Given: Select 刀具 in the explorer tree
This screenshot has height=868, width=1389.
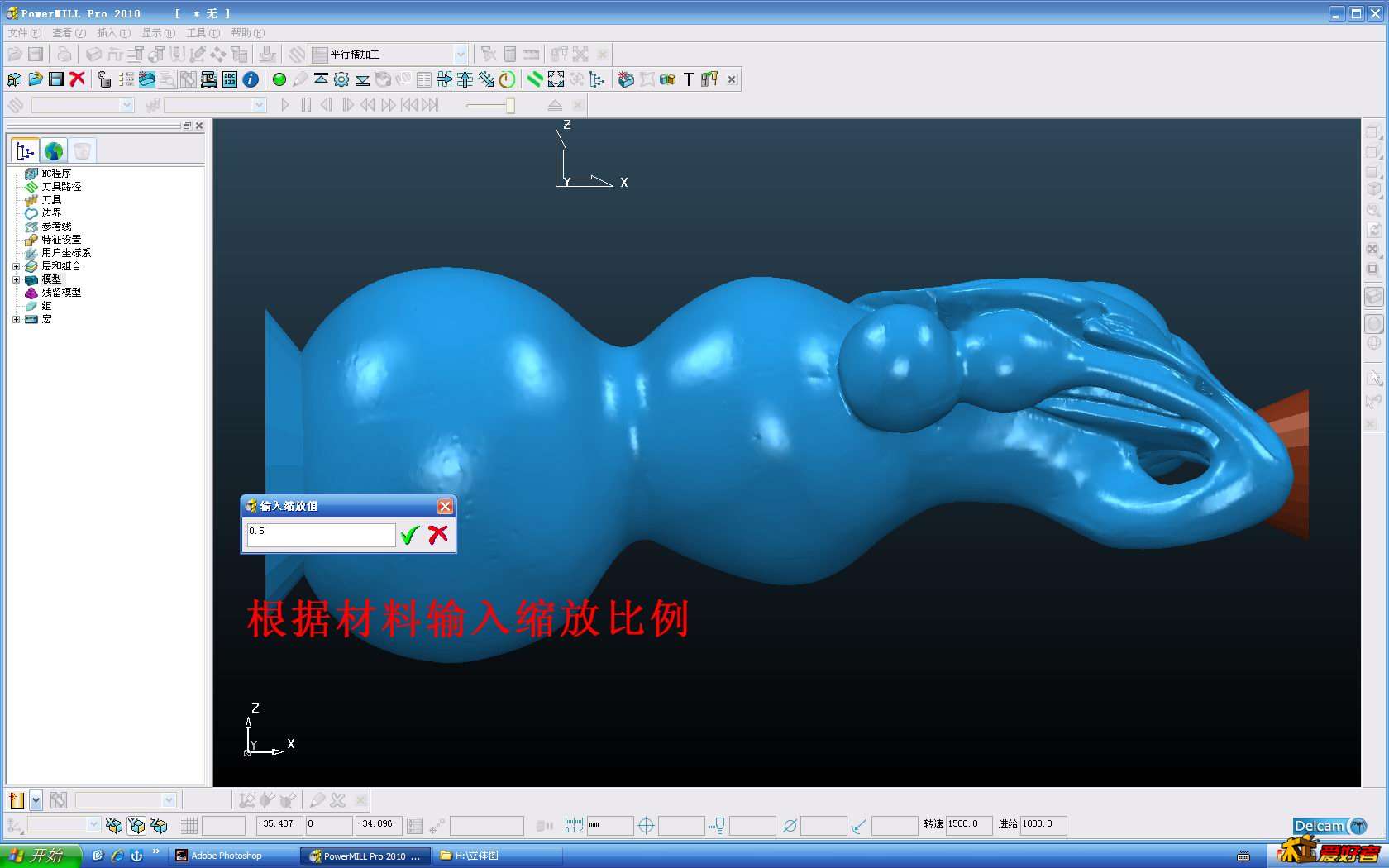Looking at the screenshot, I should point(51,200).
